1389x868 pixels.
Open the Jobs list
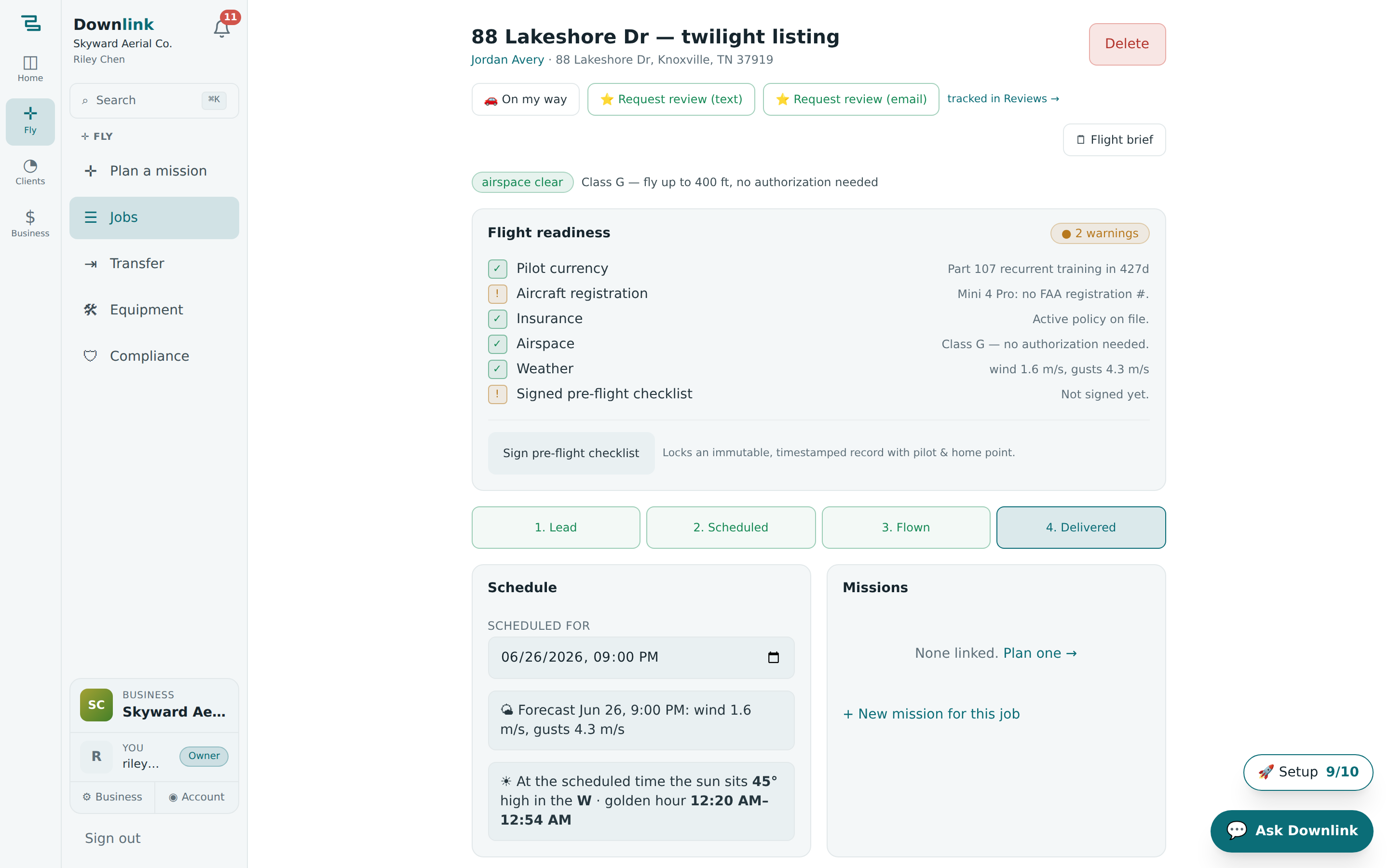pyautogui.click(x=154, y=217)
